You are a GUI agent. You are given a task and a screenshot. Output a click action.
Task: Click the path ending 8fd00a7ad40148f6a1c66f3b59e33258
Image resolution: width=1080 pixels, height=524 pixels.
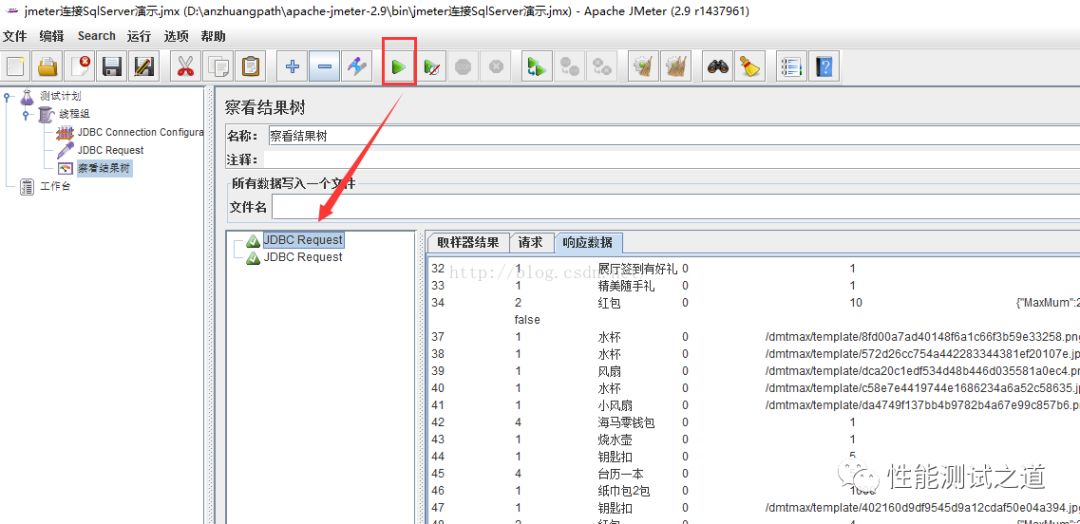coord(922,337)
